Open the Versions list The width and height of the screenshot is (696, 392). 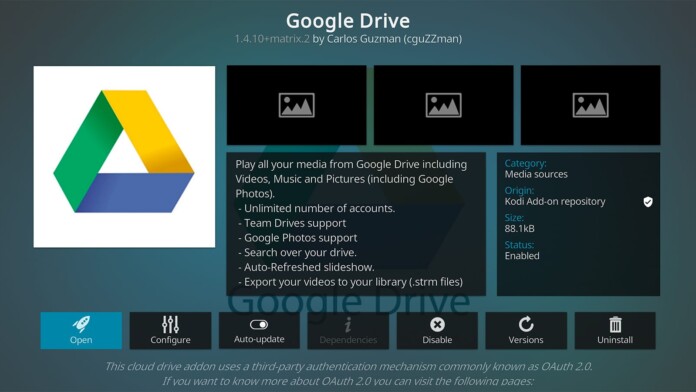pos(526,330)
